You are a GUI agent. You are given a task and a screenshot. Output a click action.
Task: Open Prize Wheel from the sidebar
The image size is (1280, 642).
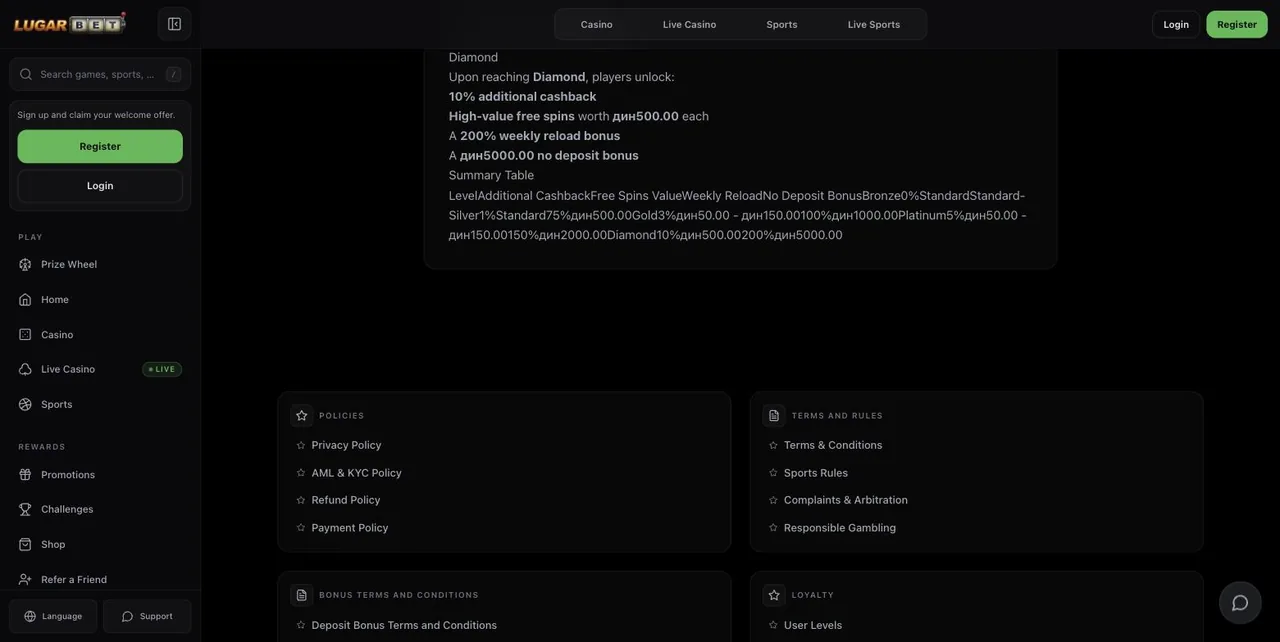coord(100,265)
